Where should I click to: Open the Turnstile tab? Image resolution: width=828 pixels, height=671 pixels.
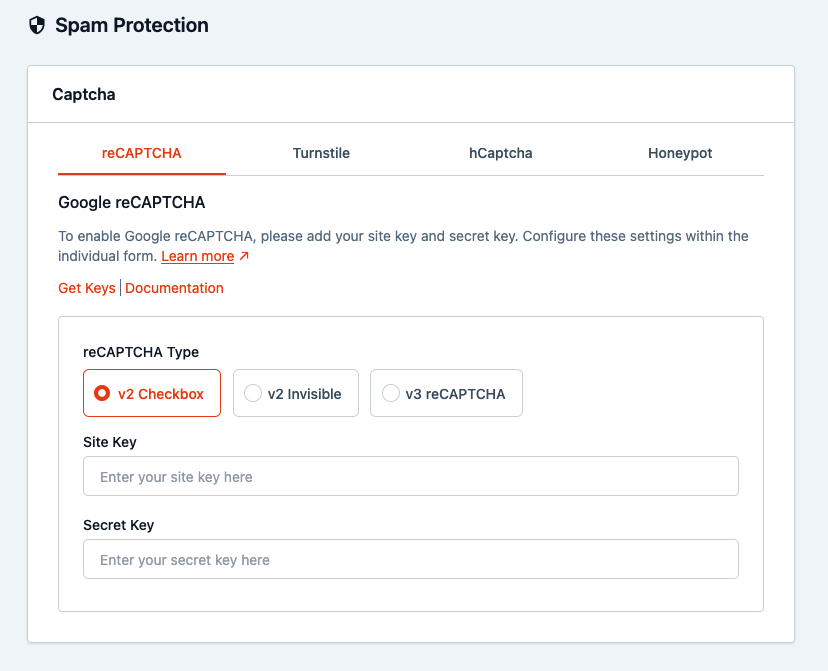point(321,153)
